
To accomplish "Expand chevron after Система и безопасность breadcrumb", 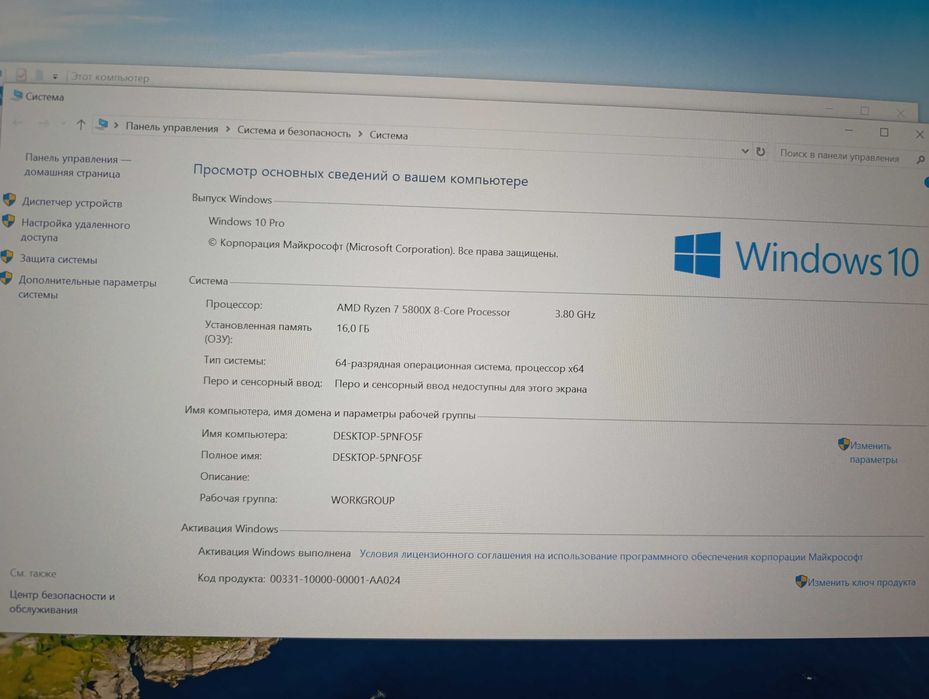I will (360, 134).
